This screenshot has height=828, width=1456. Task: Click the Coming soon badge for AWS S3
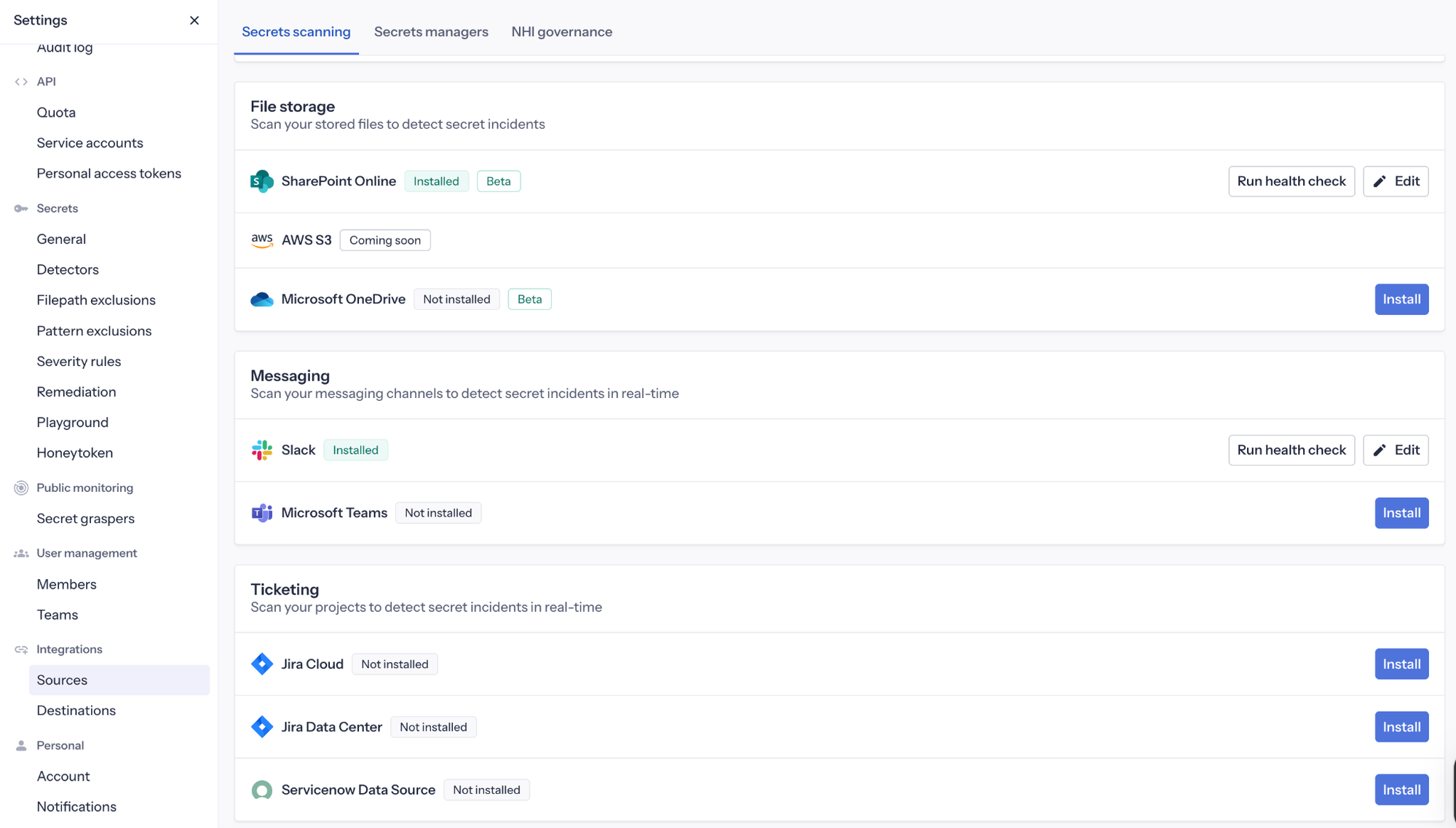384,240
